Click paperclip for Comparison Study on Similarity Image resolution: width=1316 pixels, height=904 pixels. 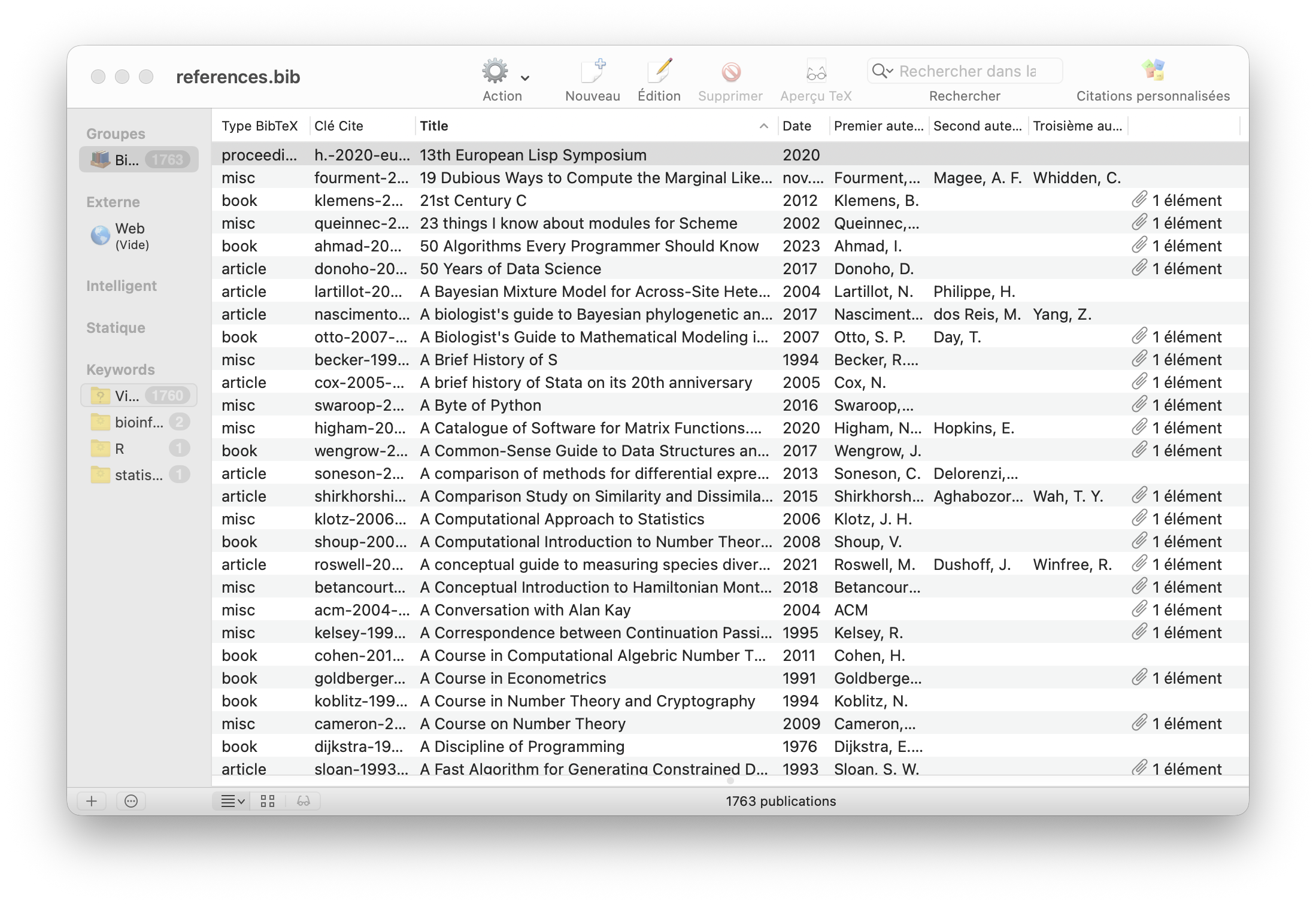pyautogui.click(x=1139, y=496)
